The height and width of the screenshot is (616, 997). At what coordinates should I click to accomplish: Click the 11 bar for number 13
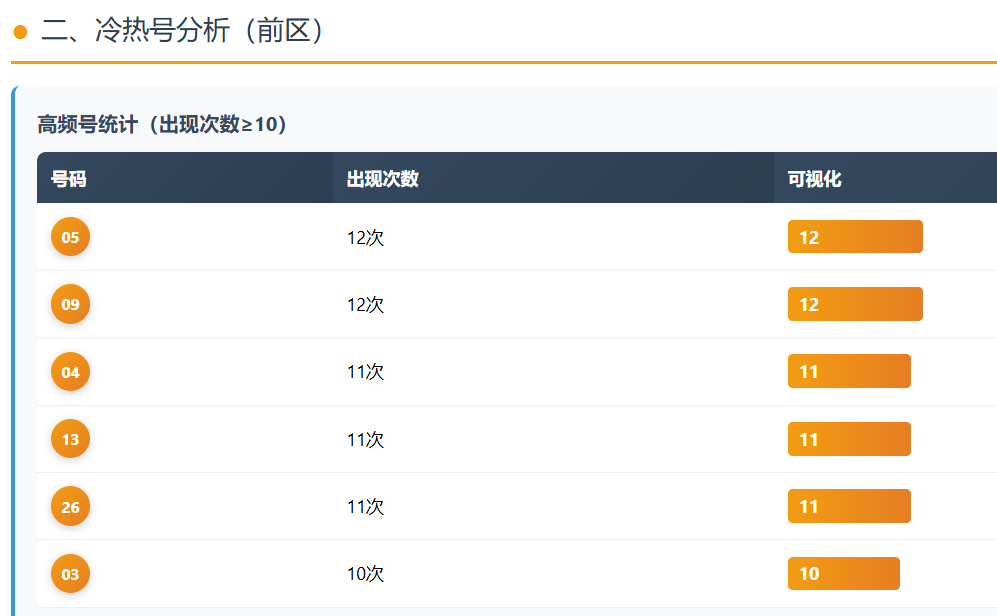point(849,439)
